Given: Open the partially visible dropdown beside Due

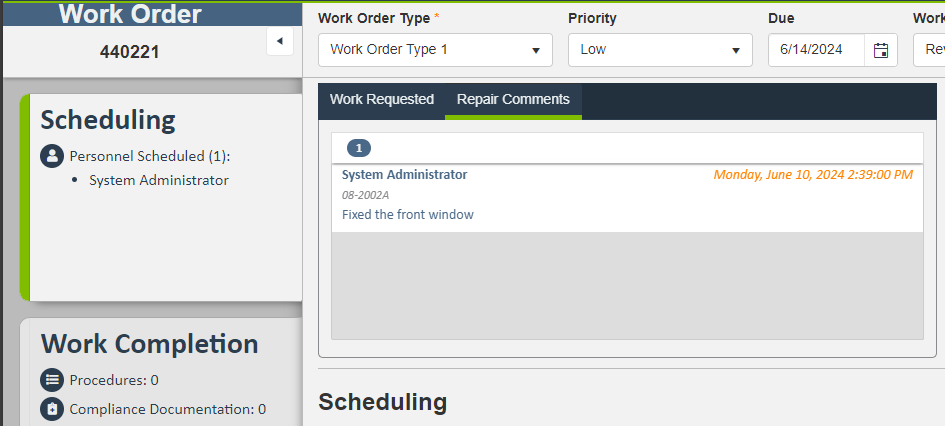Looking at the screenshot, I should pyautogui.click(x=930, y=49).
